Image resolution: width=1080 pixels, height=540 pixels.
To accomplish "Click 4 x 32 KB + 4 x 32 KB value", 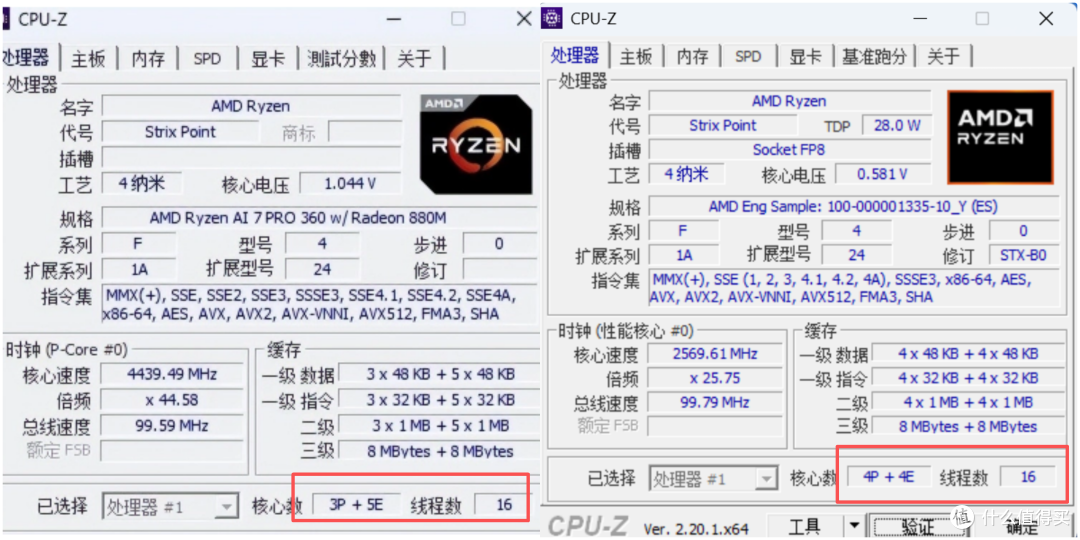I will [968, 378].
